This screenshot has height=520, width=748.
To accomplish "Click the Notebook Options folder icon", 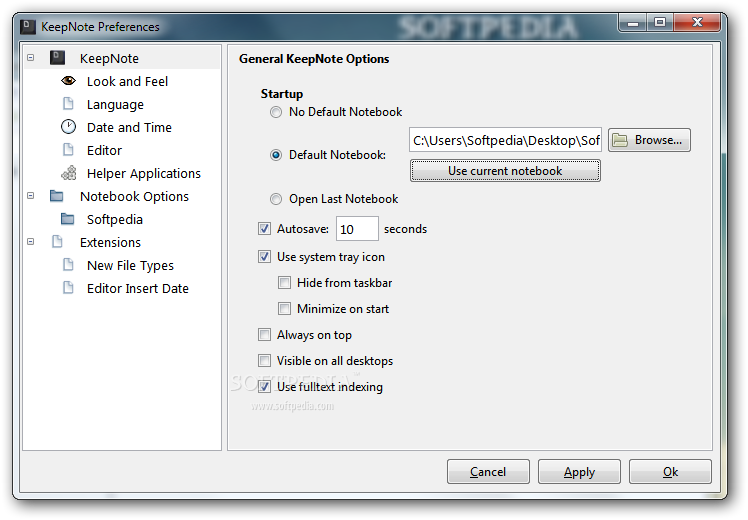I will point(57,196).
